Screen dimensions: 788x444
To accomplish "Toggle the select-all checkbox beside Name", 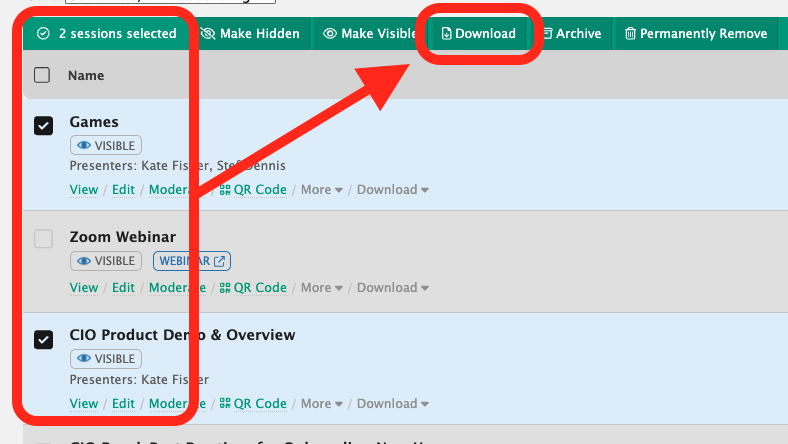I will (42, 75).
